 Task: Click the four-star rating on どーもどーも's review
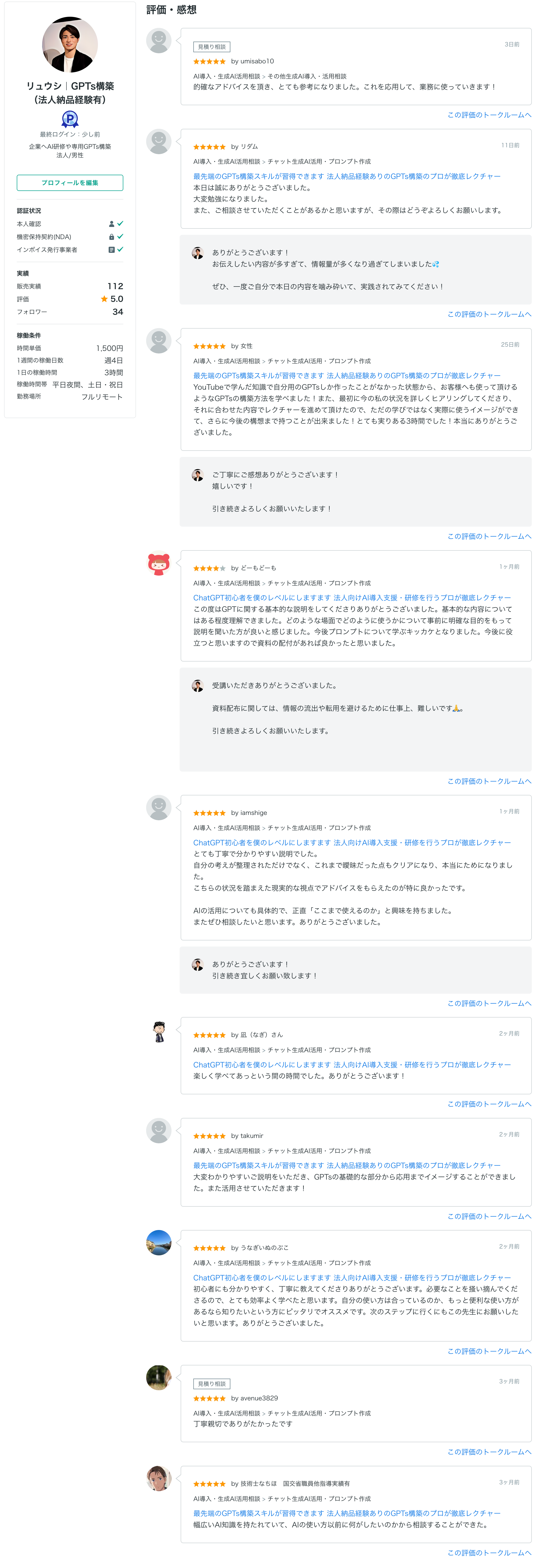tap(209, 568)
